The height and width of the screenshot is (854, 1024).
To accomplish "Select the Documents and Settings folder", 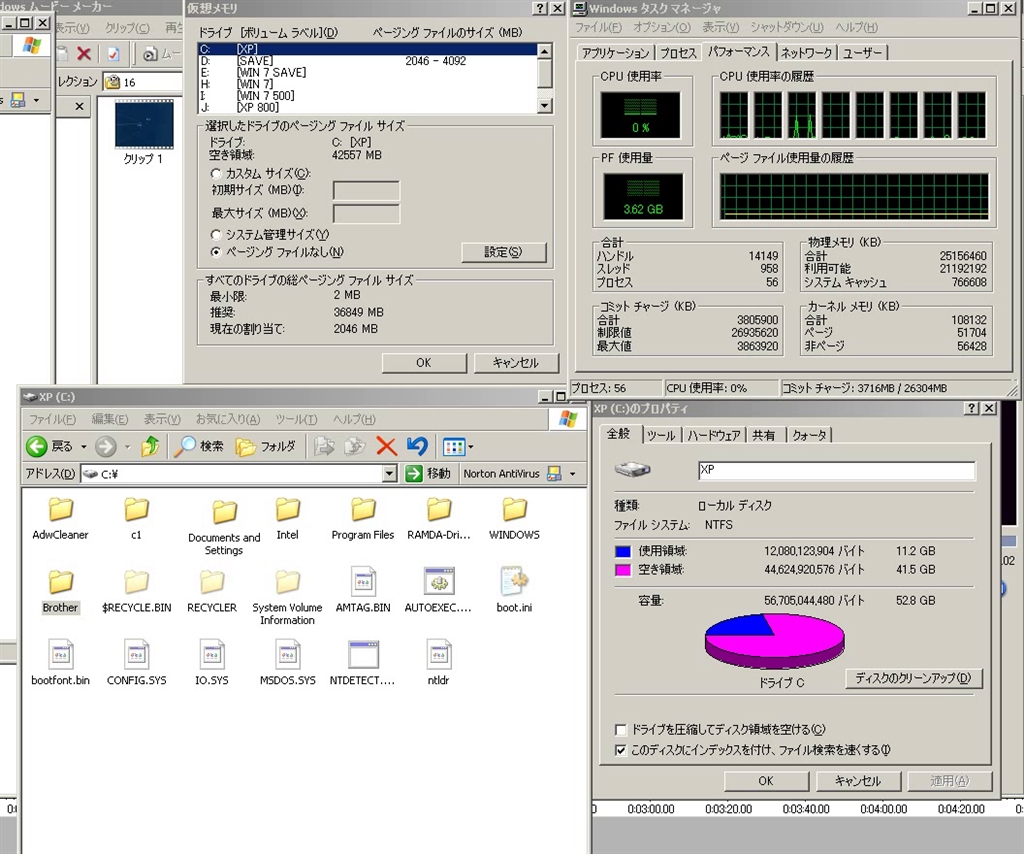I will coord(224,528).
